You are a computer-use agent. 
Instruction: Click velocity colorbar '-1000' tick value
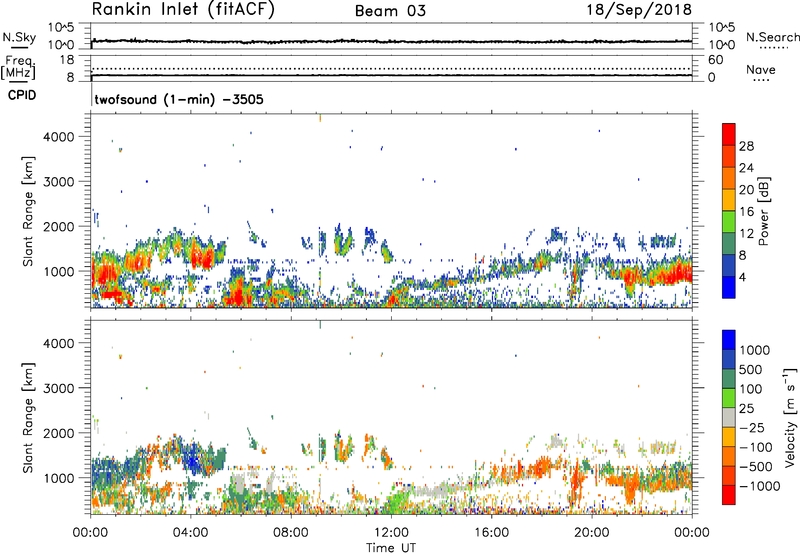point(759,486)
